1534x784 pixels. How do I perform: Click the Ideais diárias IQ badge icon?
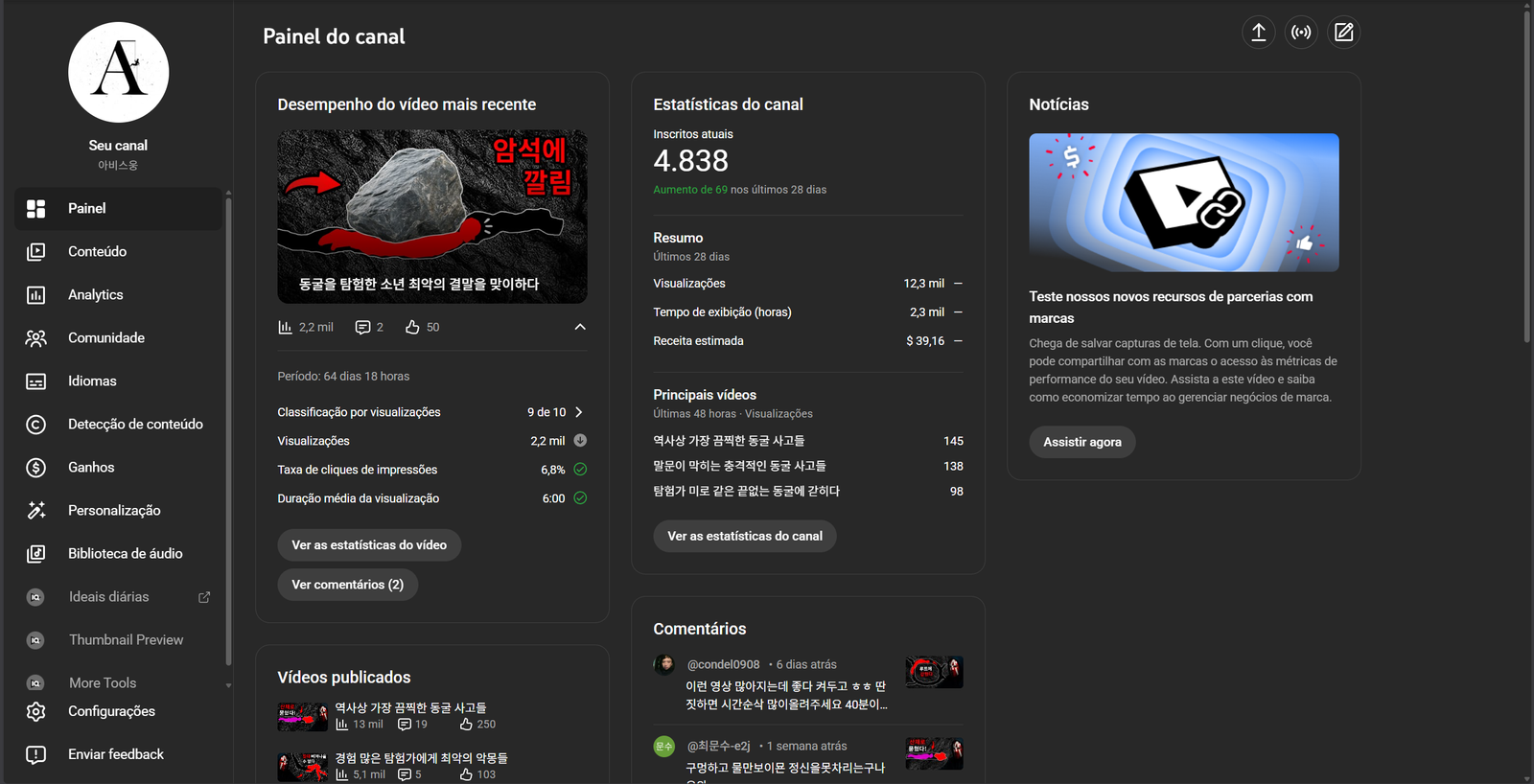tap(35, 597)
